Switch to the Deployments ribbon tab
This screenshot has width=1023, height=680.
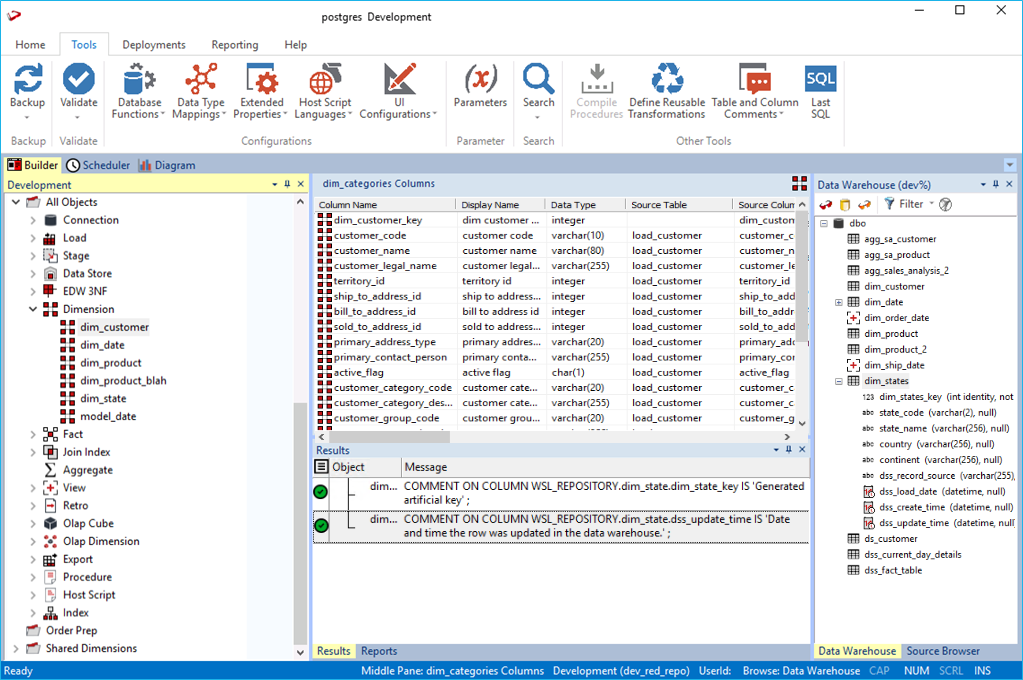(x=154, y=45)
